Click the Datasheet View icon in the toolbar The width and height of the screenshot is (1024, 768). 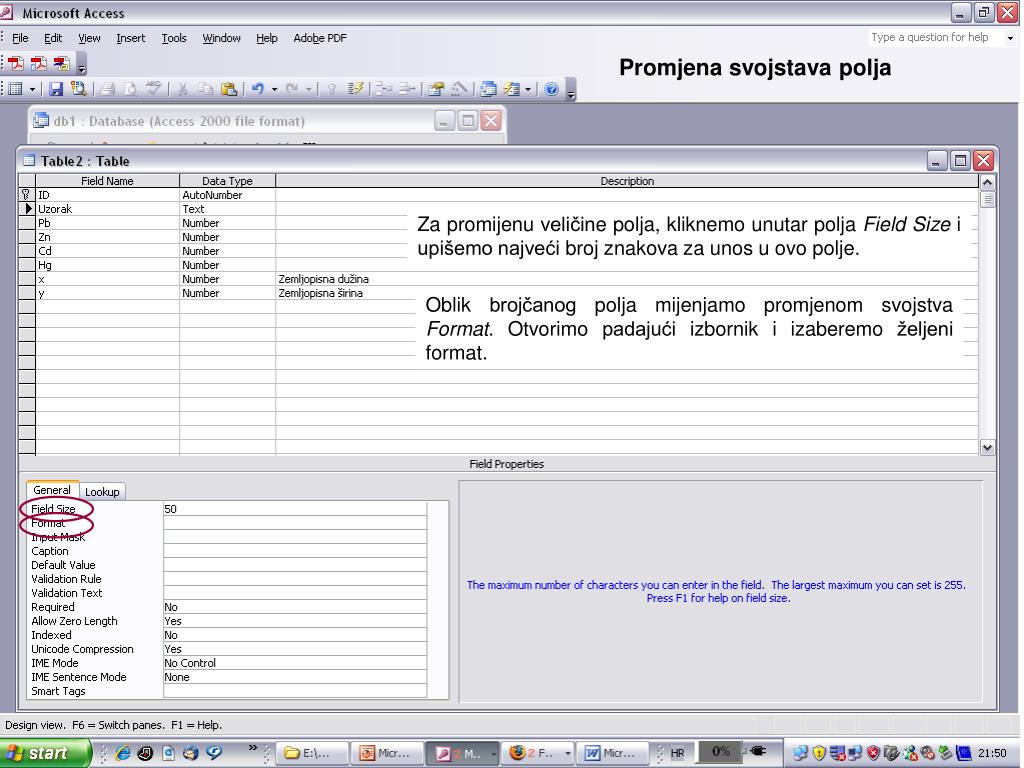point(15,89)
